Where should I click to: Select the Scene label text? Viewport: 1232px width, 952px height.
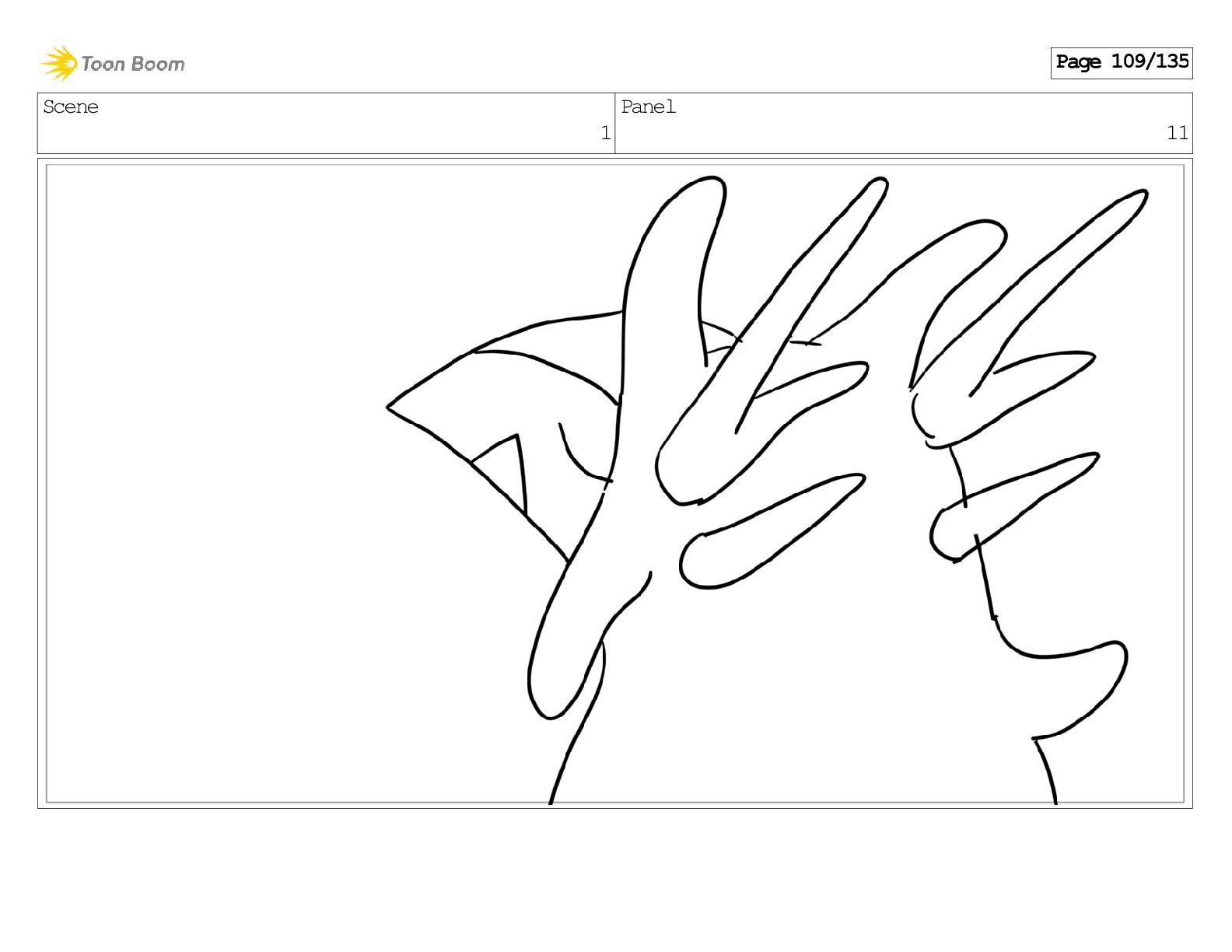(71, 107)
